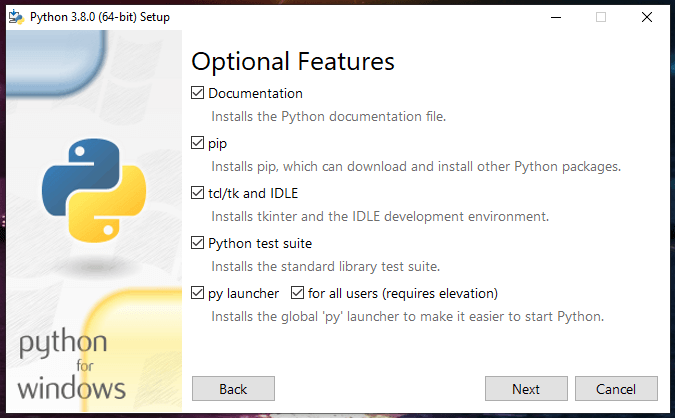Click the Python installer icon in title bar

(x=16, y=17)
